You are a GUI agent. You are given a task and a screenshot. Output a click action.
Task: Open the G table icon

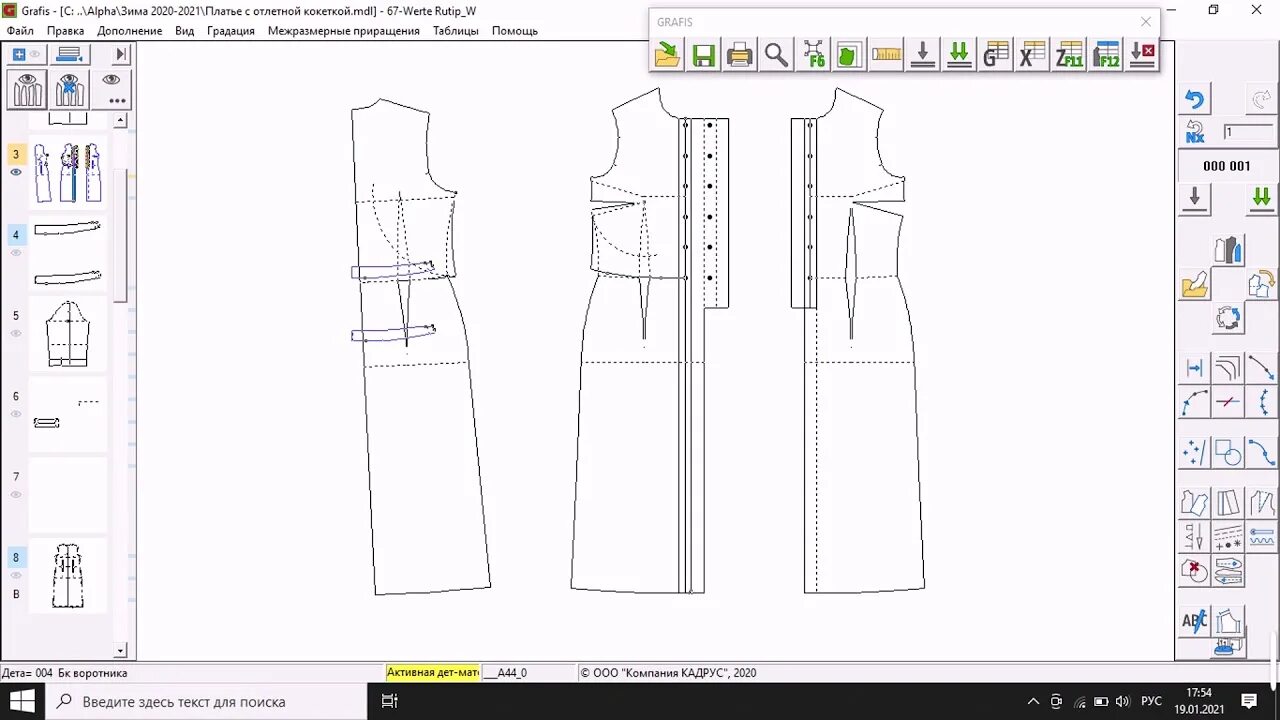click(995, 55)
